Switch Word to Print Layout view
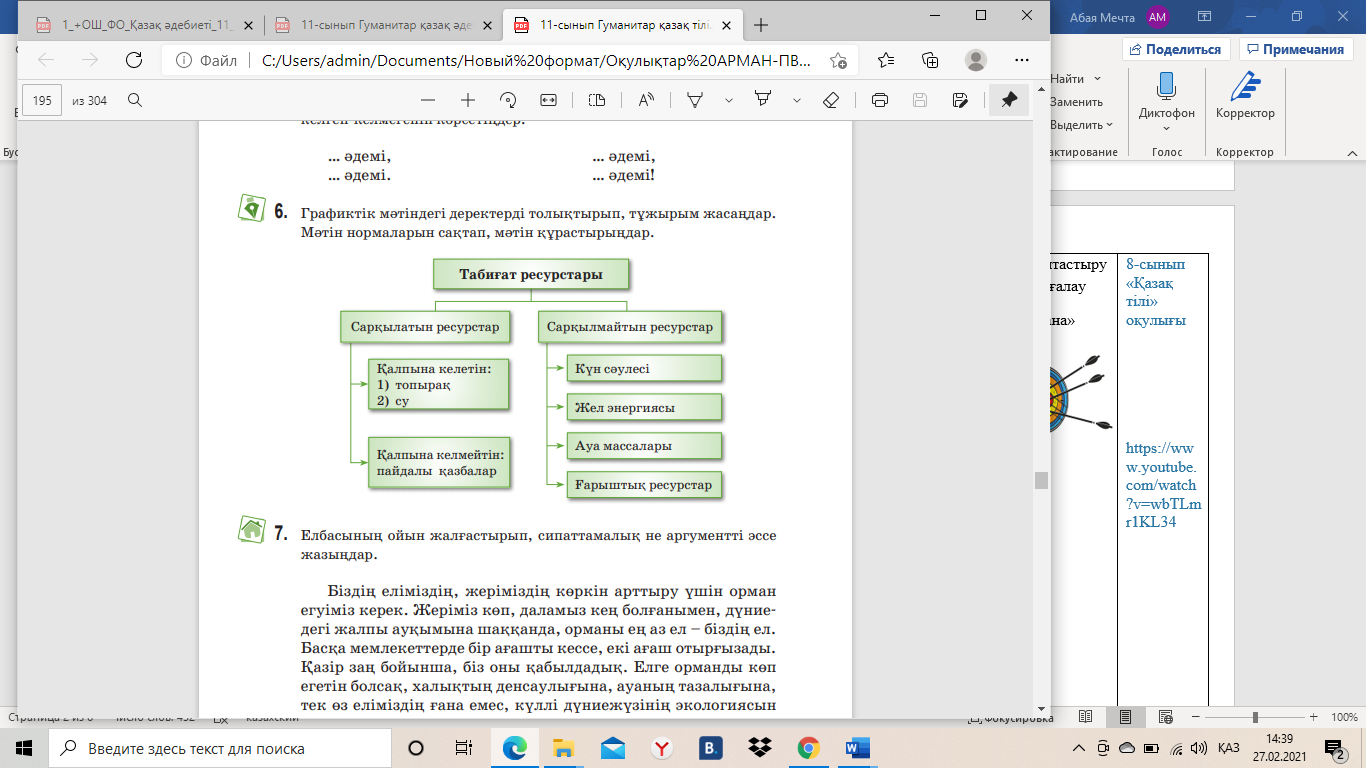 click(1126, 717)
